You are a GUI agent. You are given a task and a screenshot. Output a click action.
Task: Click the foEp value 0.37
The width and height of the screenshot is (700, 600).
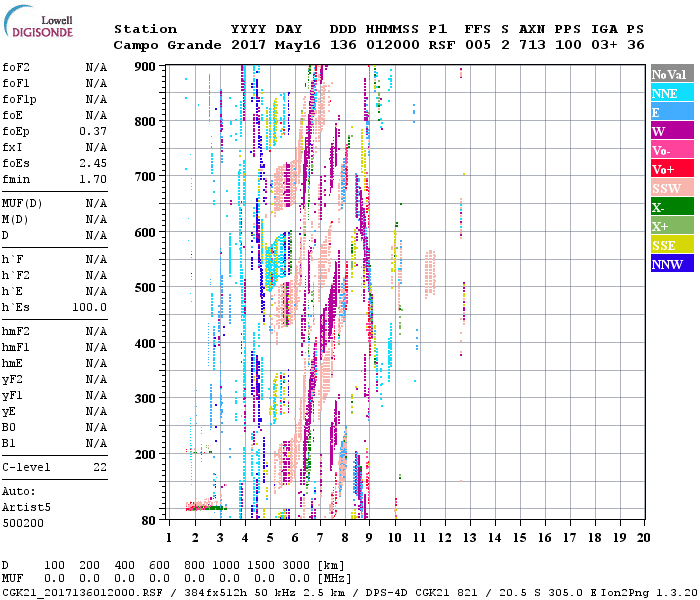pyautogui.click(x=93, y=131)
